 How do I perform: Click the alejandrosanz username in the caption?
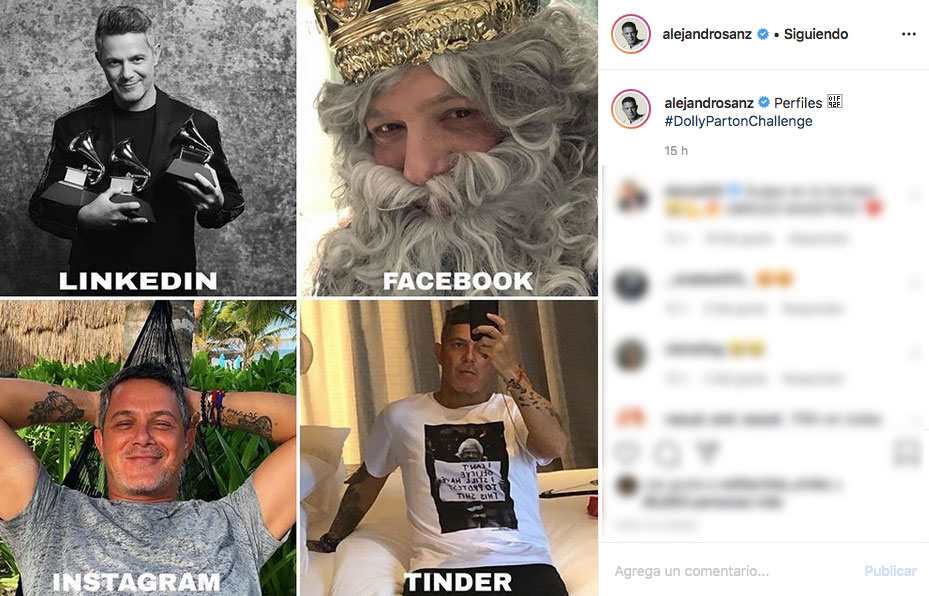(x=709, y=103)
